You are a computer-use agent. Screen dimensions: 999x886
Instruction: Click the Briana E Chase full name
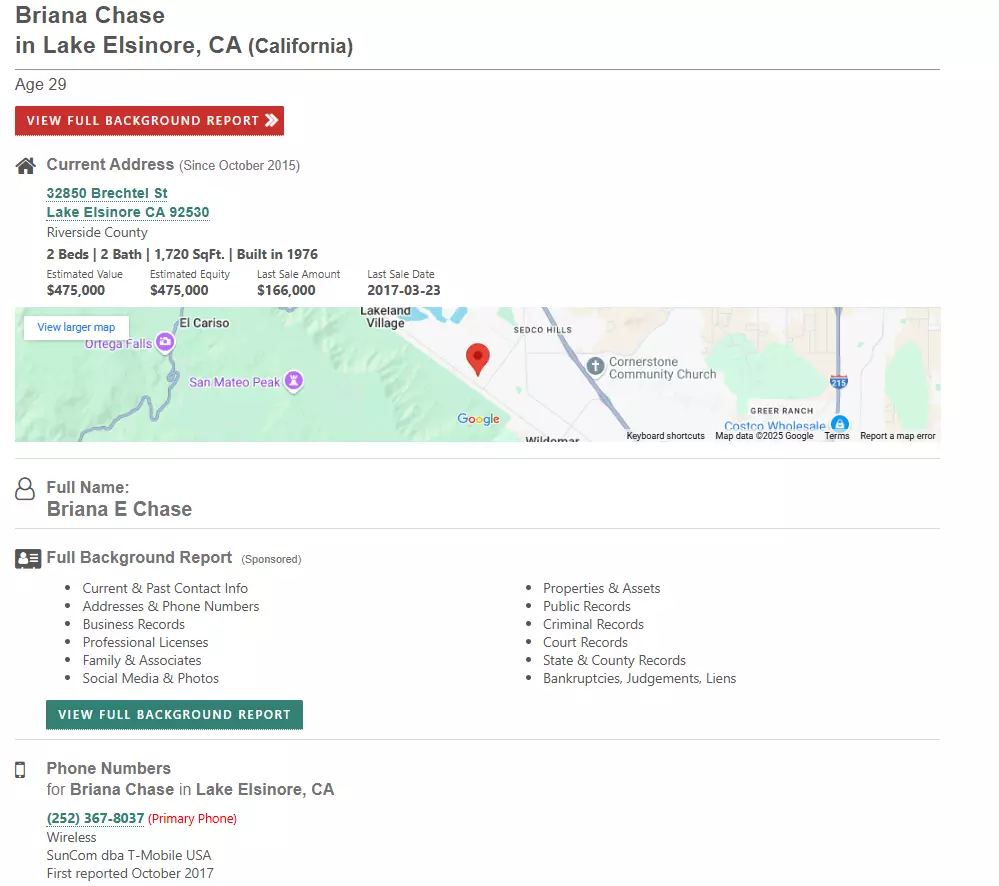[119, 509]
